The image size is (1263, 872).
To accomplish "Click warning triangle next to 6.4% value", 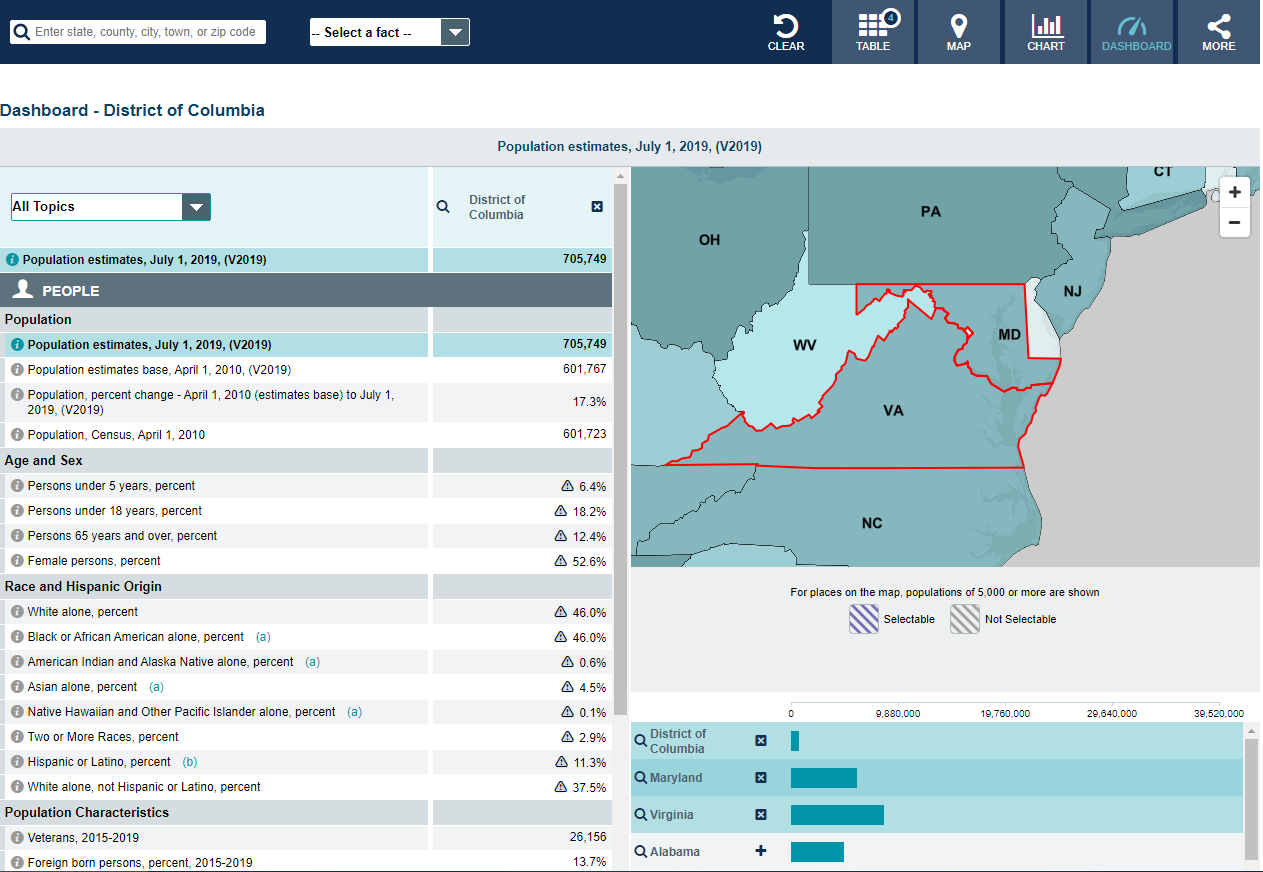I will (x=568, y=486).
